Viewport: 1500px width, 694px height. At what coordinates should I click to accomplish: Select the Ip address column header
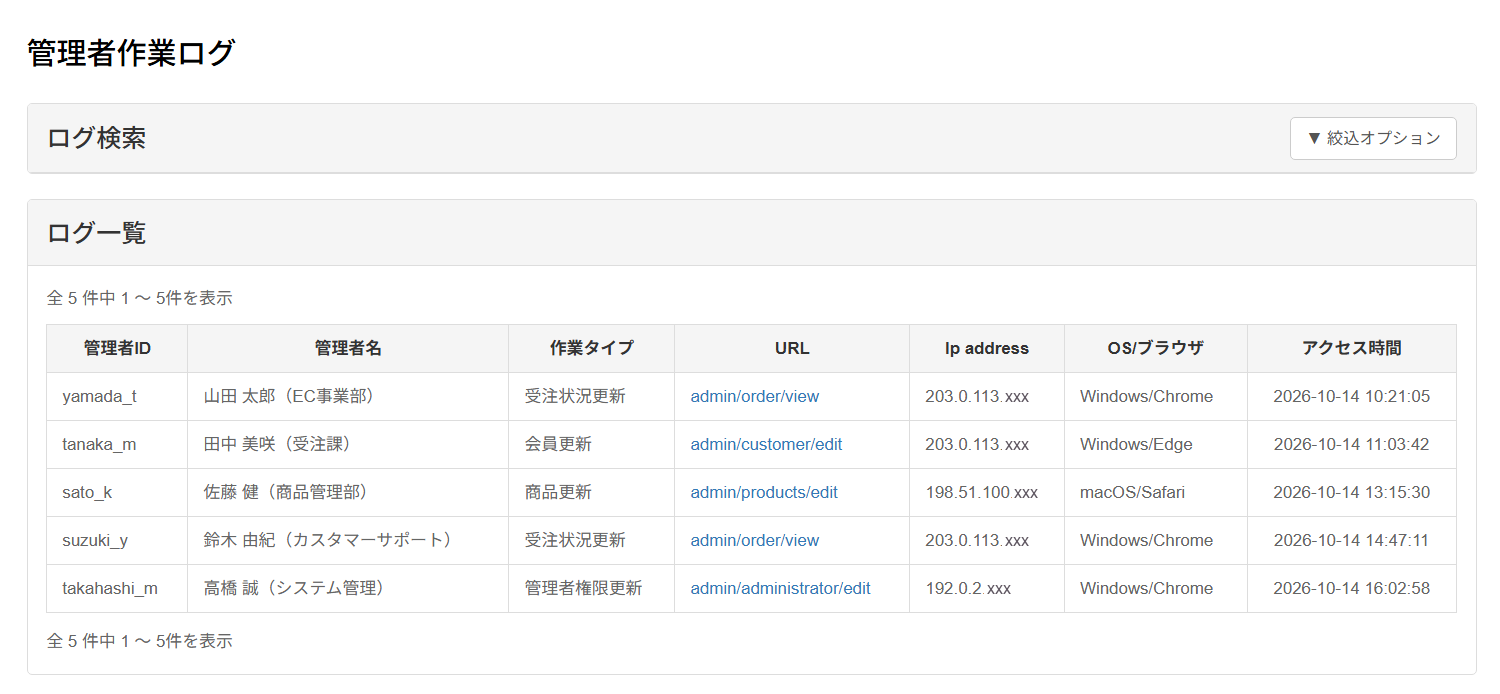coord(987,348)
